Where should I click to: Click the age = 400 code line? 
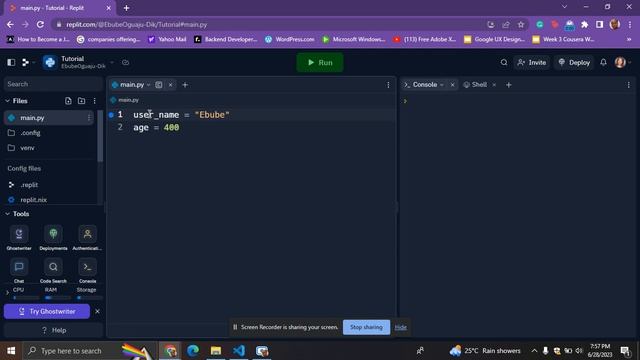click(156, 128)
